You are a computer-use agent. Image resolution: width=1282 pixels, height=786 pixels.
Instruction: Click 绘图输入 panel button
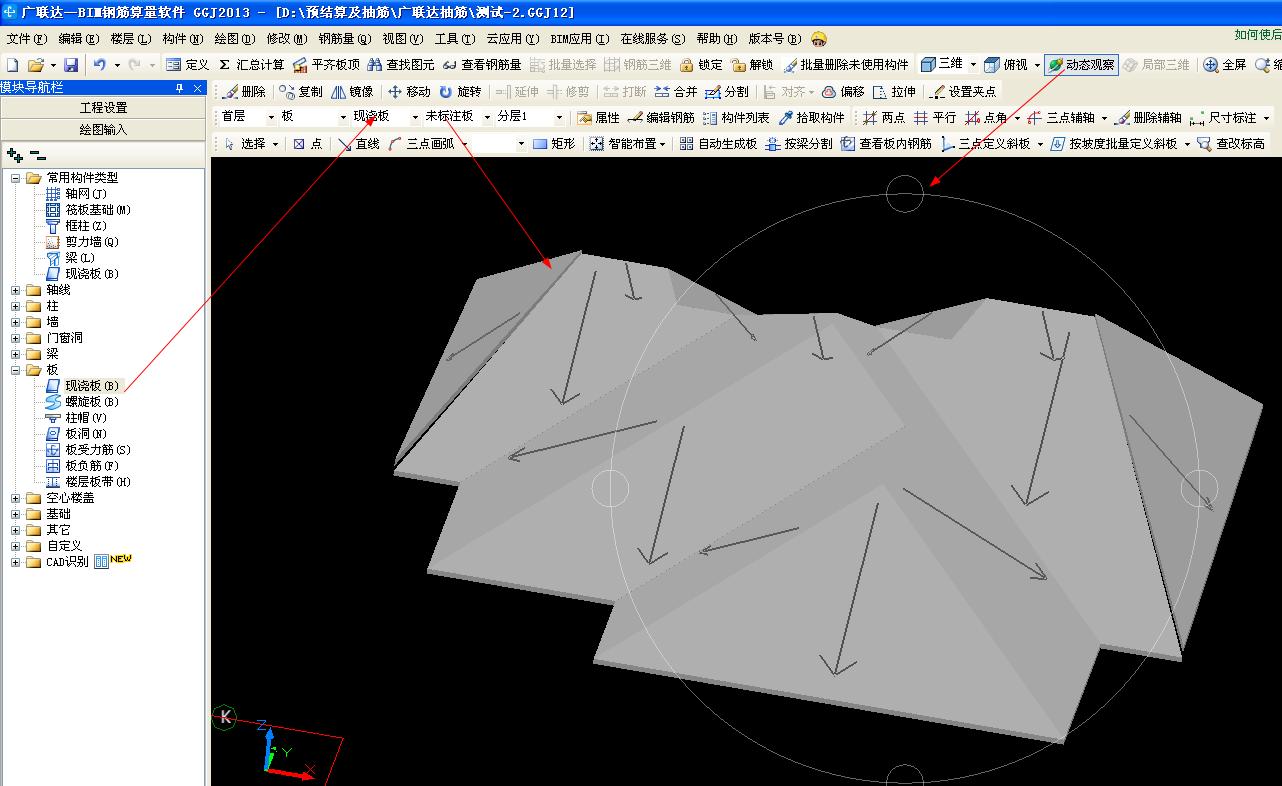(x=103, y=130)
